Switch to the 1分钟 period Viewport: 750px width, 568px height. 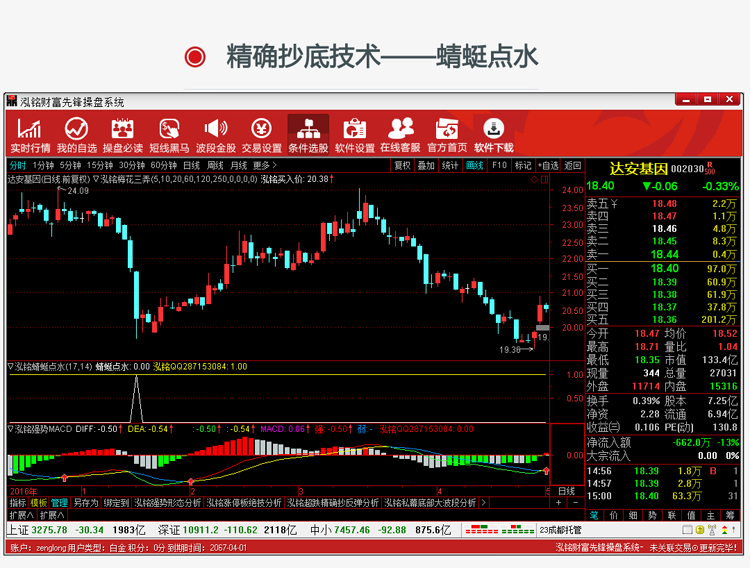click(x=43, y=166)
